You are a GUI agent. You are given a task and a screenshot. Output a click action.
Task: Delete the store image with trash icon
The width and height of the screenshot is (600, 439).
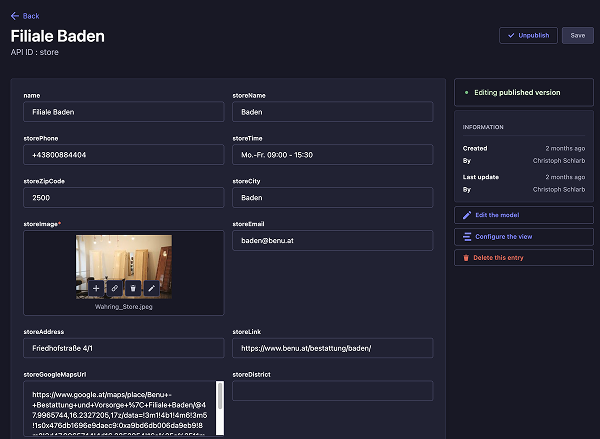click(133, 288)
